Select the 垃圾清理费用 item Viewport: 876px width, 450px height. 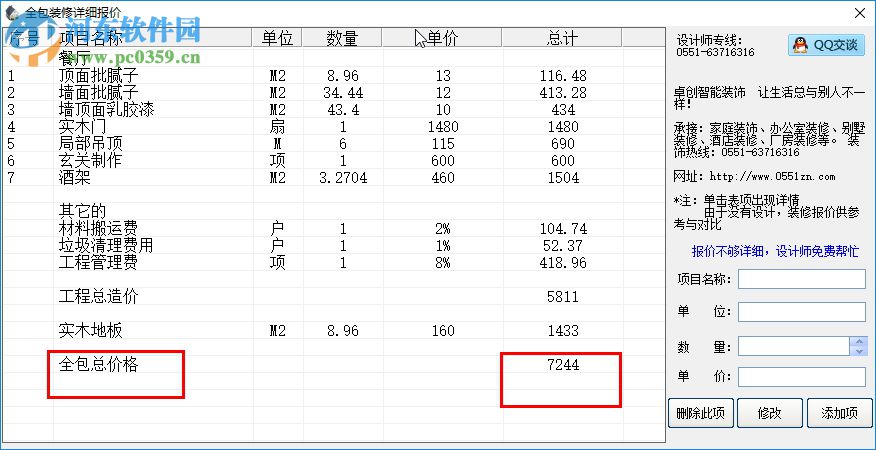(106, 245)
